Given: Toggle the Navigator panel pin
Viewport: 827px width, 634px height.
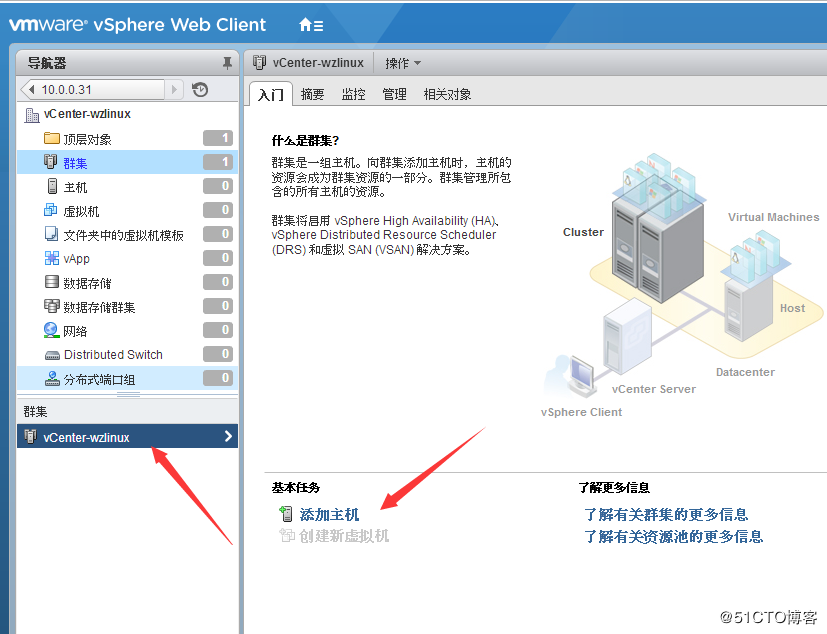Looking at the screenshot, I should pyautogui.click(x=228, y=62).
